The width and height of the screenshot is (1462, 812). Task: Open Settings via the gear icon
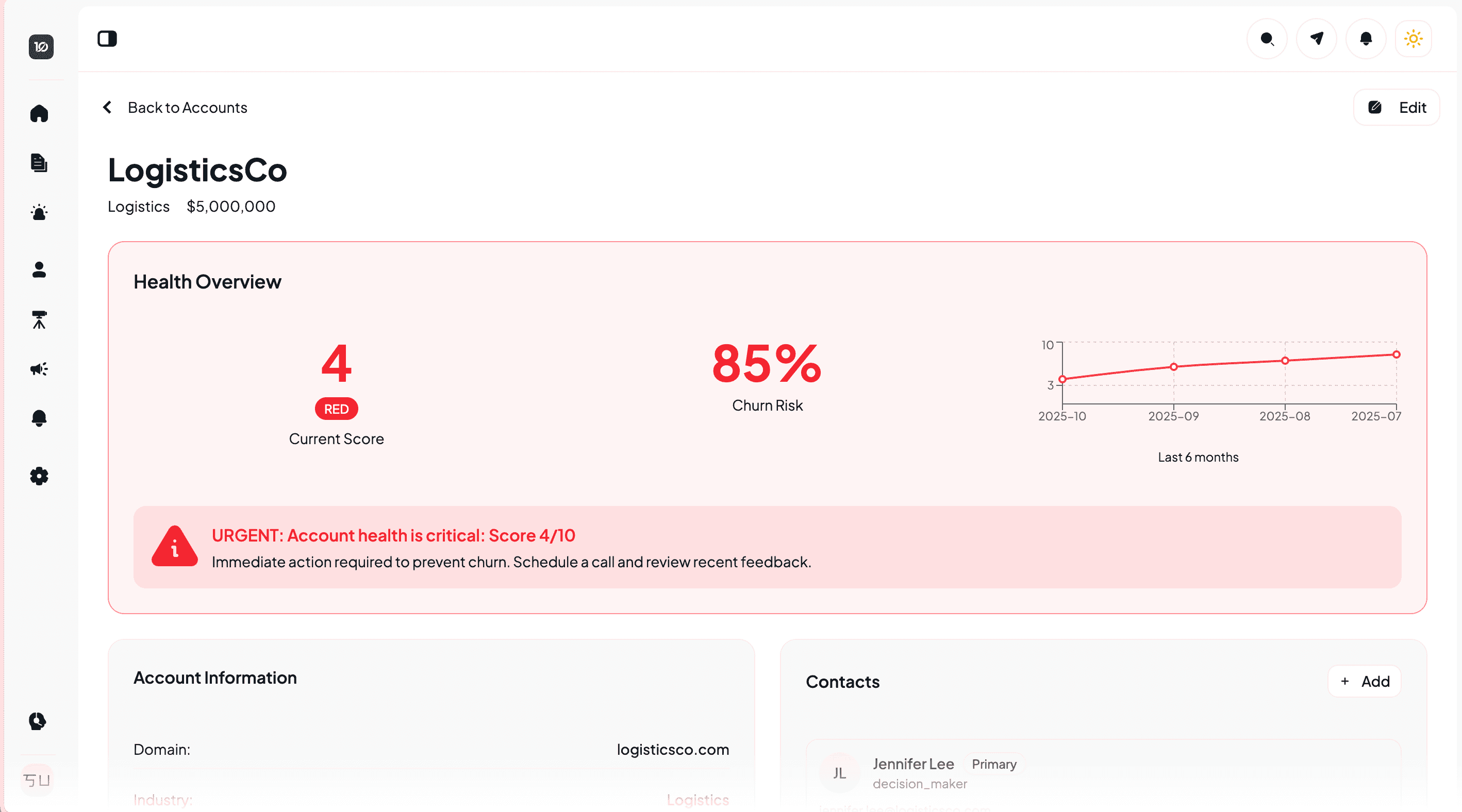click(39, 476)
